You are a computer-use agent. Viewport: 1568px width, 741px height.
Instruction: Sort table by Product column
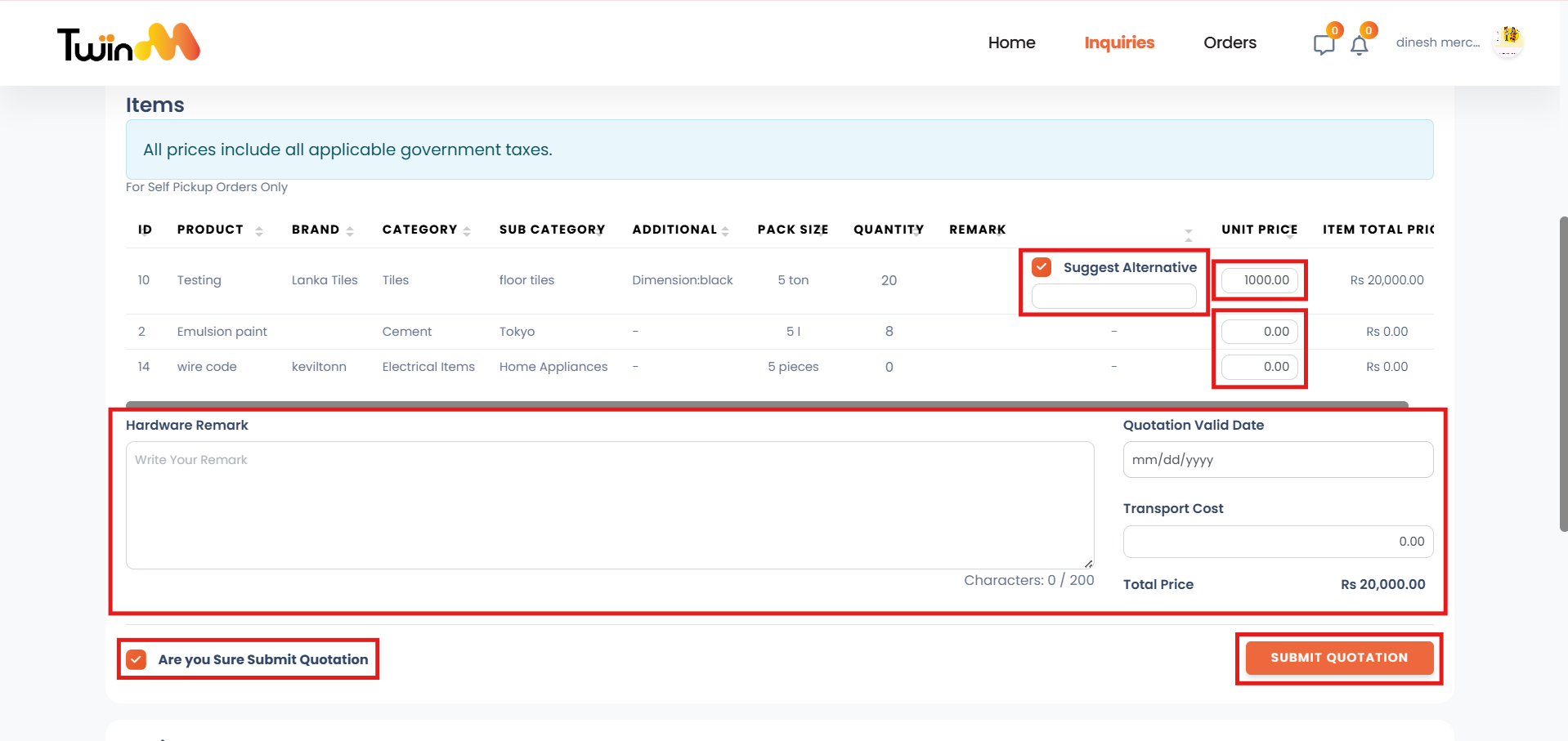(x=258, y=230)
